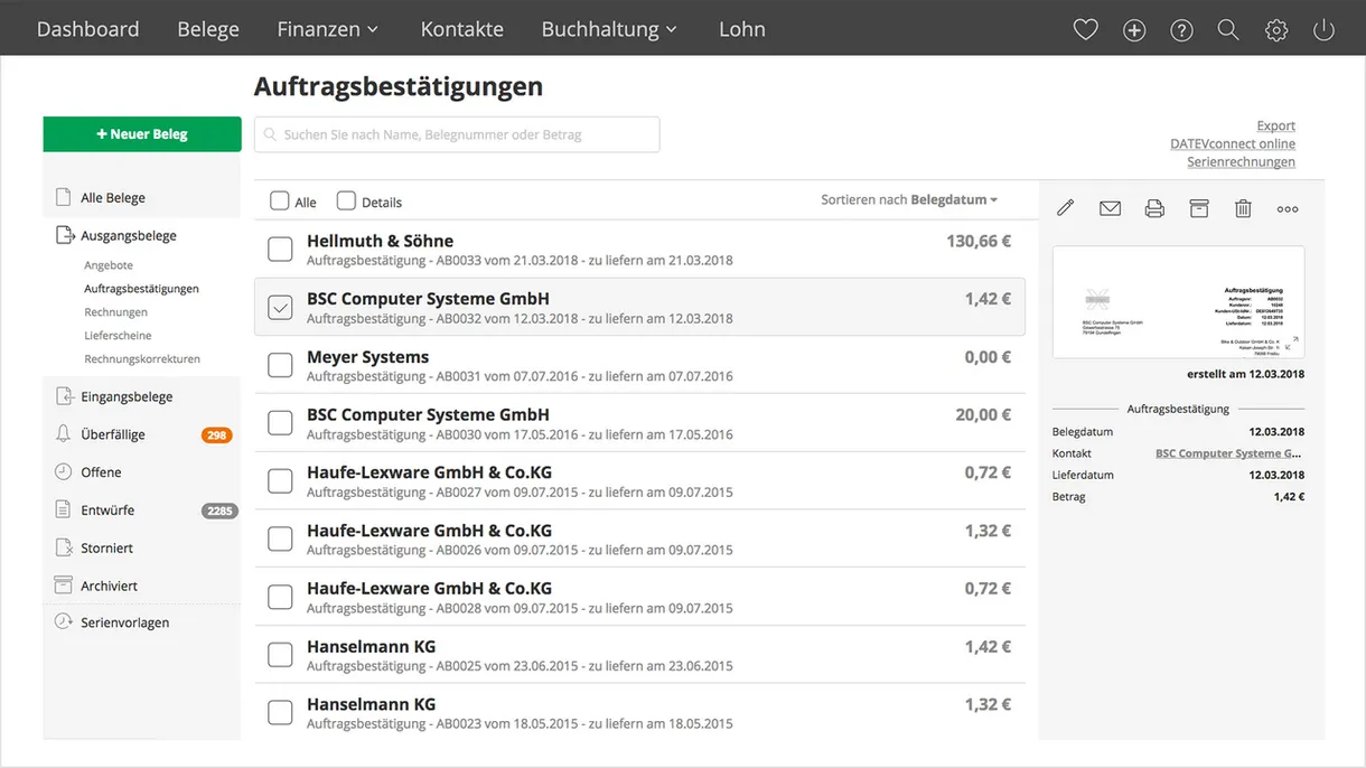Click the green Neuer Beleg button

point(142,134)
